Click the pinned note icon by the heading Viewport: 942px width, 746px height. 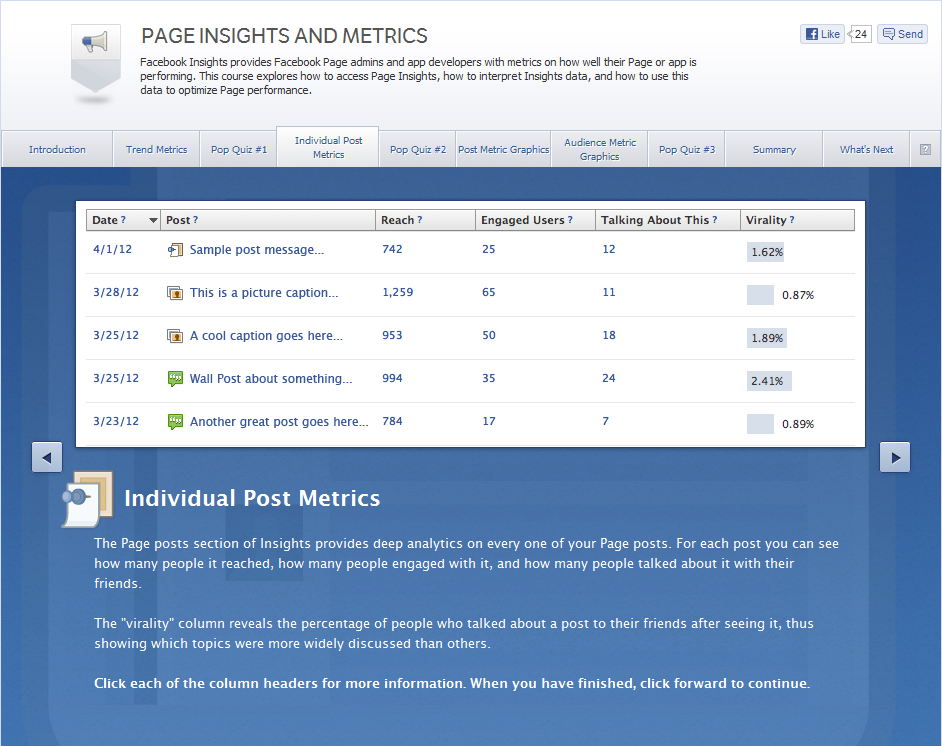[88, 499]
